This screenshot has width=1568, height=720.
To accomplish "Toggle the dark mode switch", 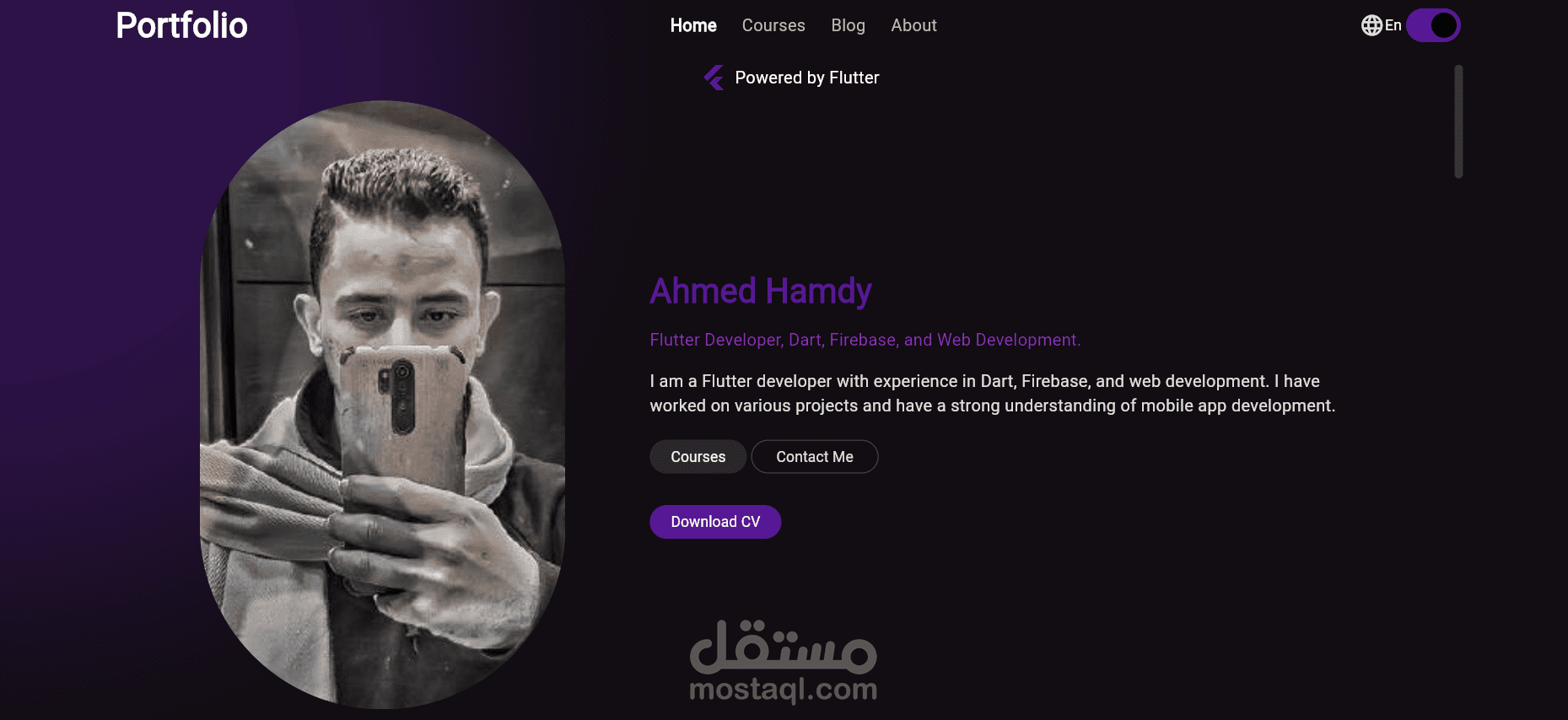I will coord(1433,25).
